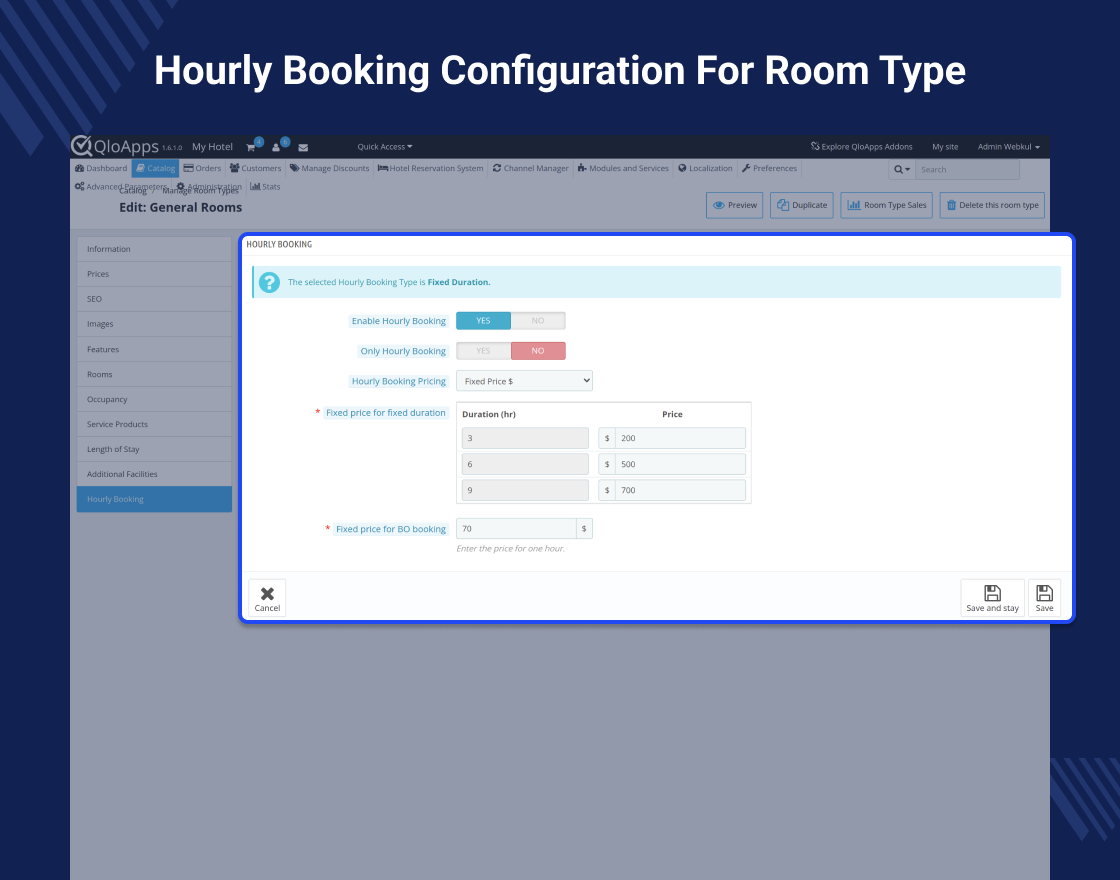Open the Admin Webkul account dropdown

point(1008,146)
